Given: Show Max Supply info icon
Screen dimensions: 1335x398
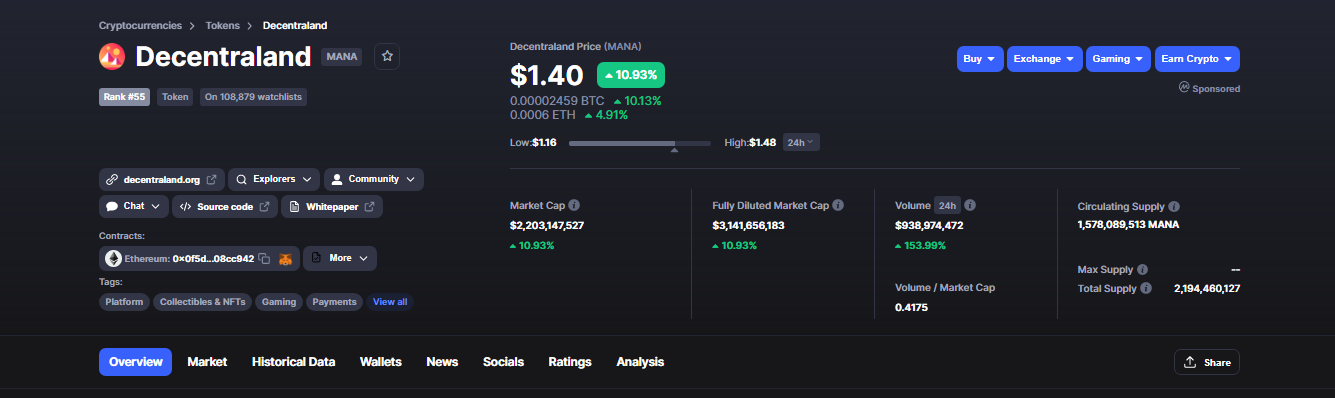Looking at the screenshot, I should click(1142, 270).
